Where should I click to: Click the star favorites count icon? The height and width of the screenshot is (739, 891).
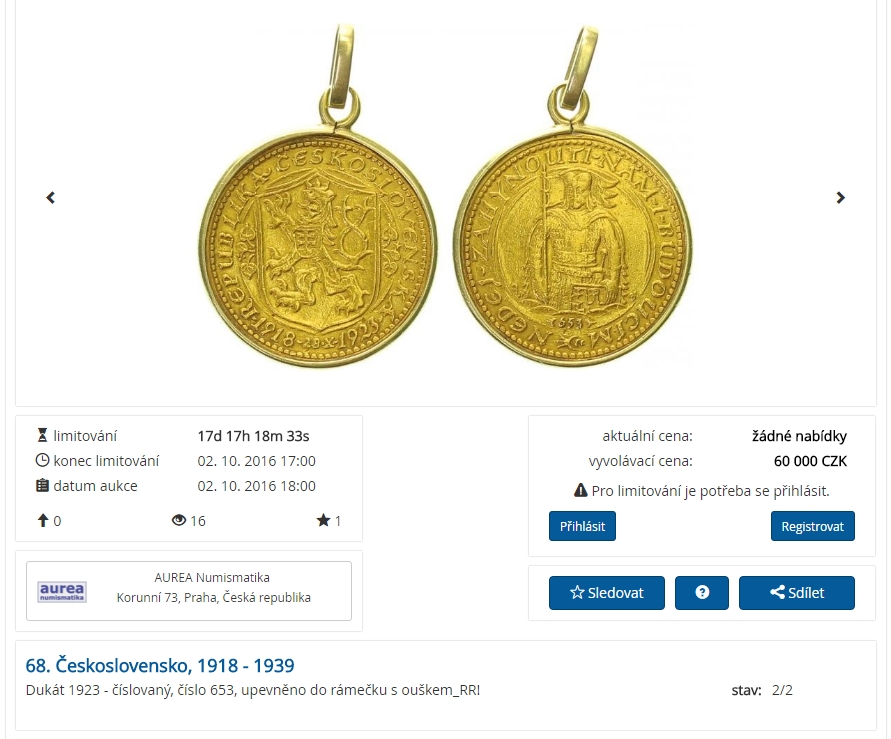pyautogui.click(x=323, y=520)
